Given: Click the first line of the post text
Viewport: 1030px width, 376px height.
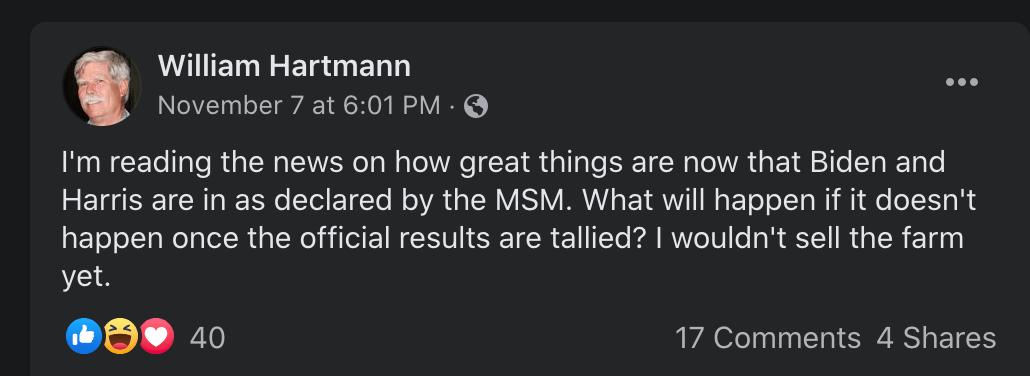Looking at the screenshot, I should point(503,163).
